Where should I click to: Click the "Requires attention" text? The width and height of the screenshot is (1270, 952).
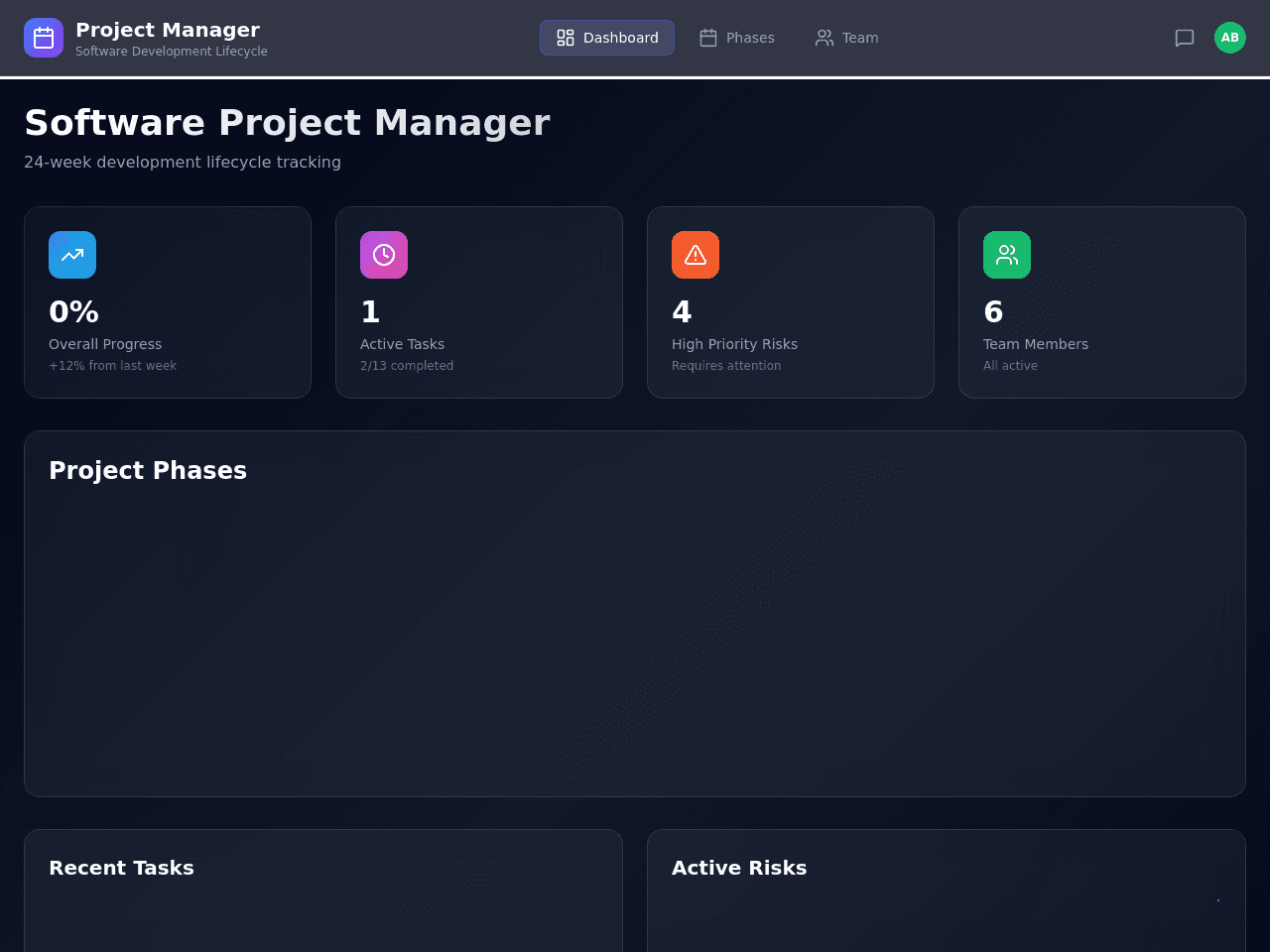pos(726,366)
